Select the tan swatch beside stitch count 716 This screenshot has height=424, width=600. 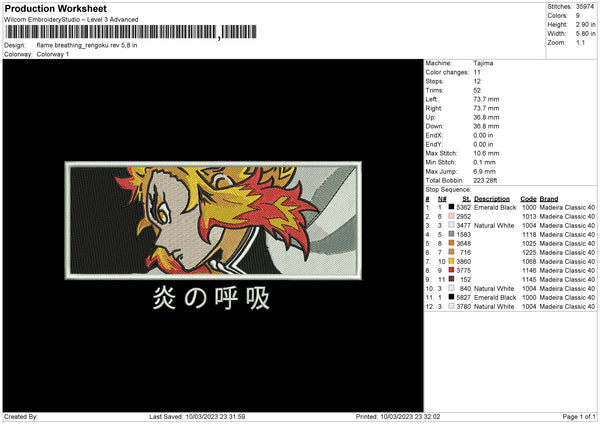coord(452,252)
